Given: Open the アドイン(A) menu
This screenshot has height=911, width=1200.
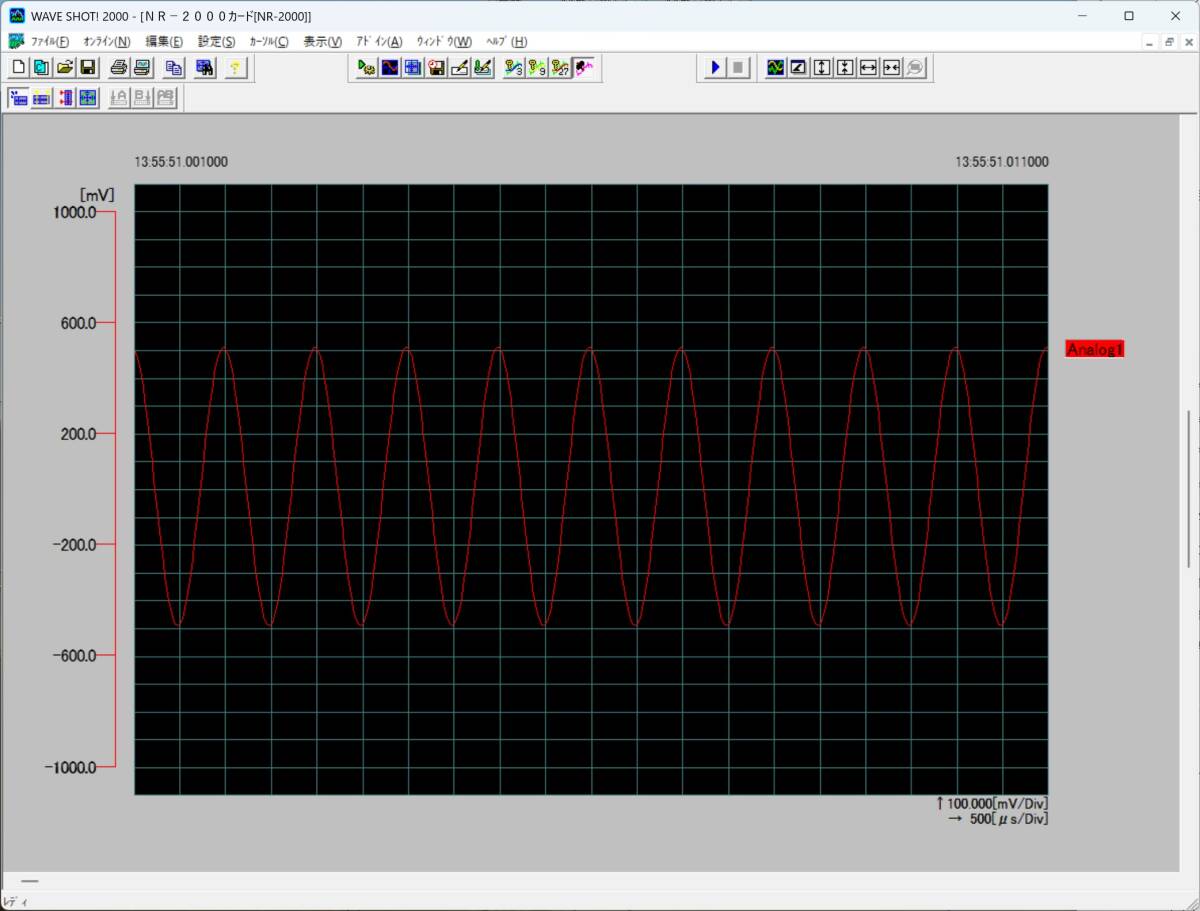Looking at the screenshot, I should point(379,42).
